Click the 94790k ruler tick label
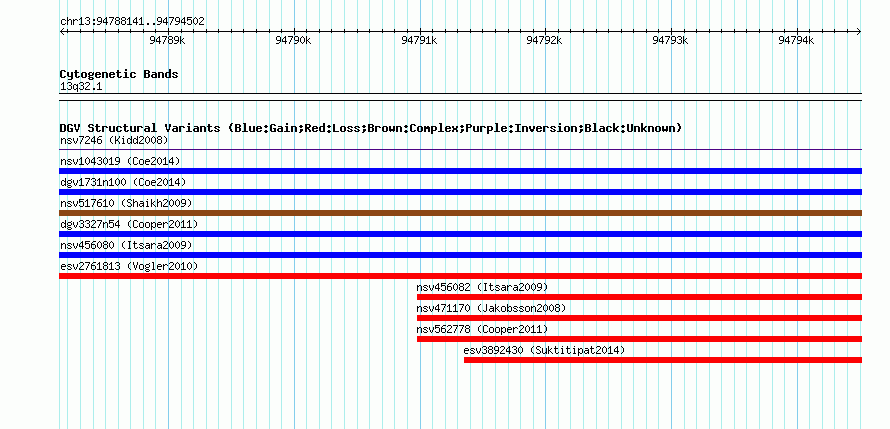 293,40
